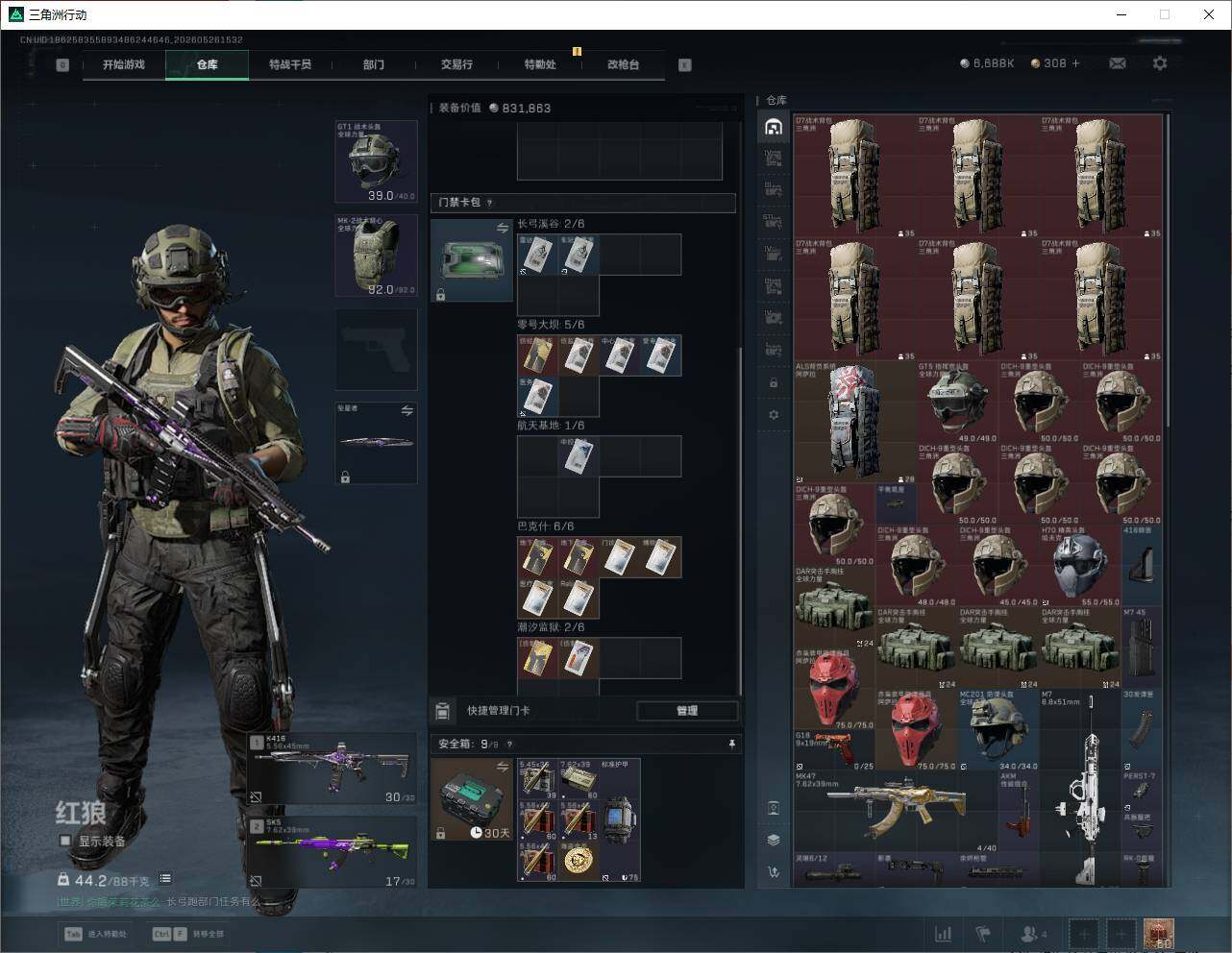Click the 零号大坝: 5/6 label
Viewport: 1232px width, 953px height.
[x=551, y=325]
